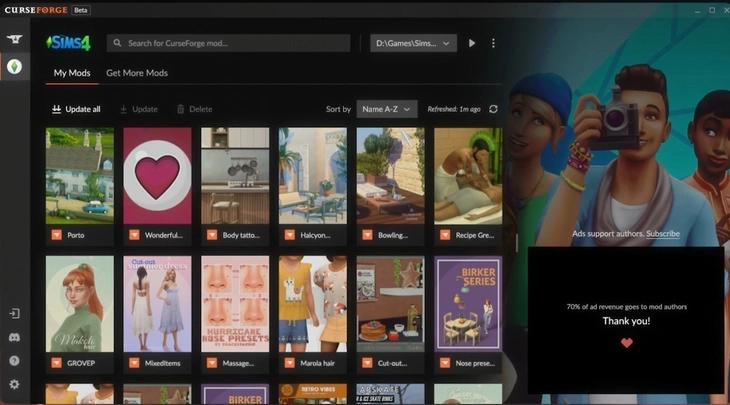Open the three-dot more options menu
This screenshot has width=730, height=405.
(x=493, y=43)
